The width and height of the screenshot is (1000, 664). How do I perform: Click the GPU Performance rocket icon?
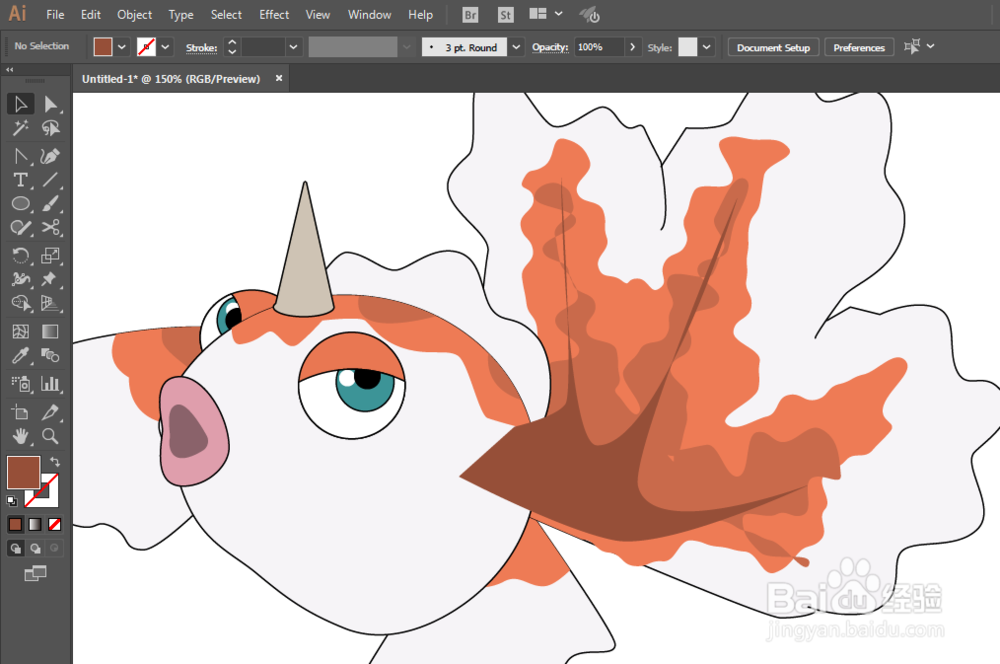tap(589, 15)
